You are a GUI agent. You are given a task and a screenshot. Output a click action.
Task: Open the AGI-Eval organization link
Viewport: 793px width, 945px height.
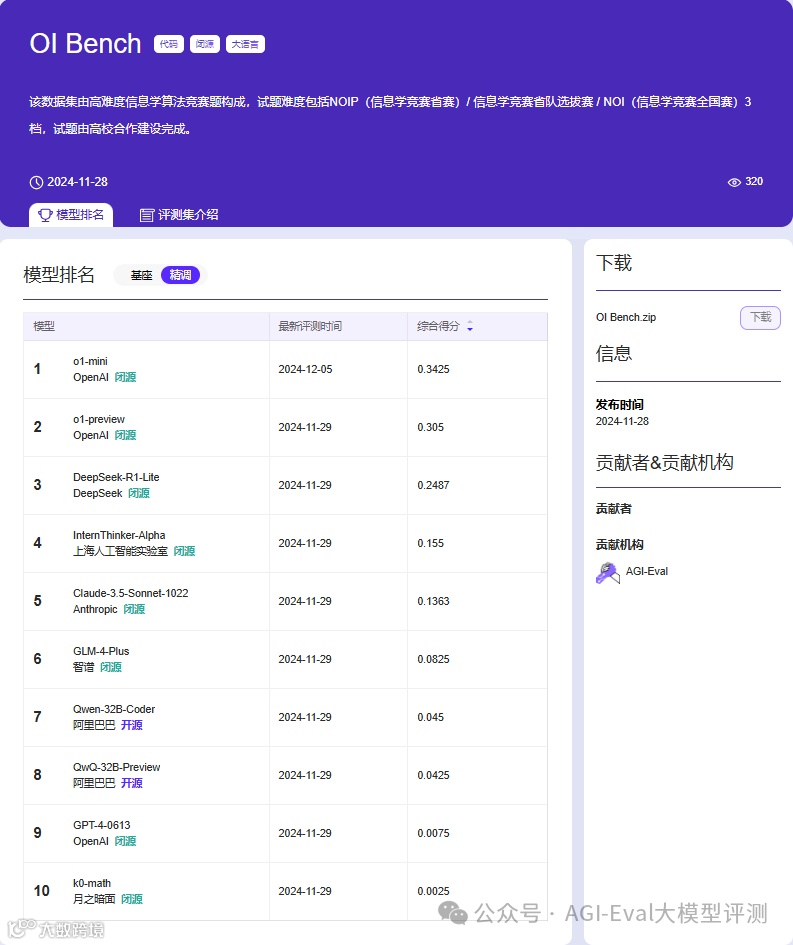[x=647, y=571]
